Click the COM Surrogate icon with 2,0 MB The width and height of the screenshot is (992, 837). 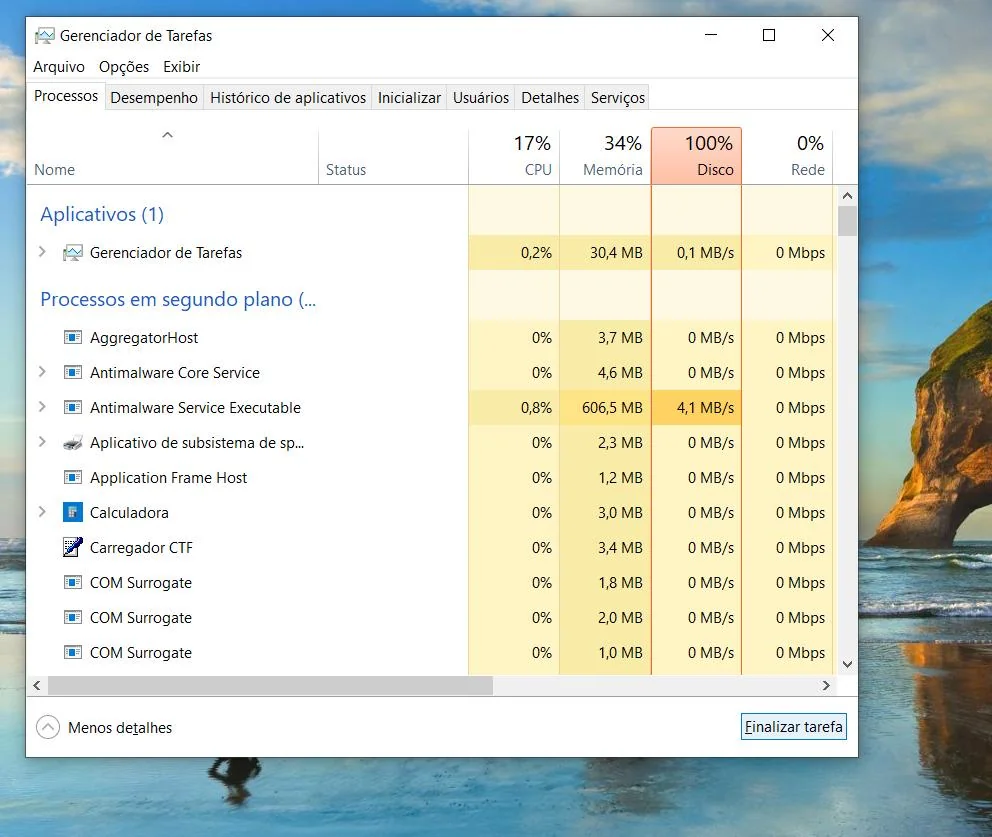coord(73,617)
